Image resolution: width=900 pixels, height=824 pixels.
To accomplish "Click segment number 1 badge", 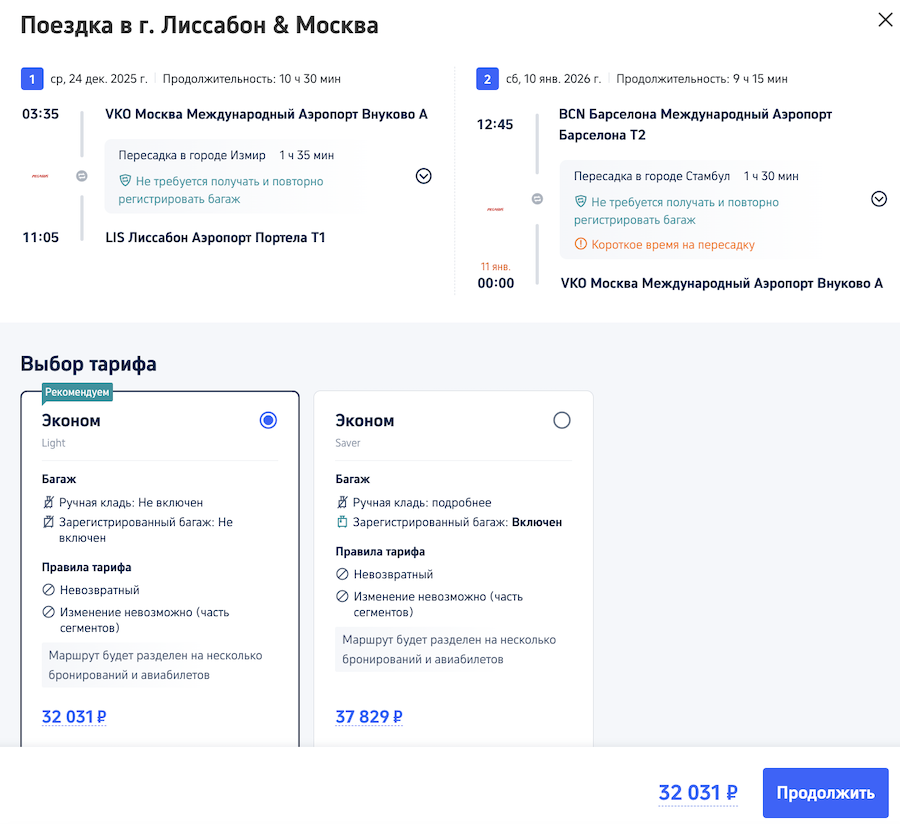I will 32,79.
